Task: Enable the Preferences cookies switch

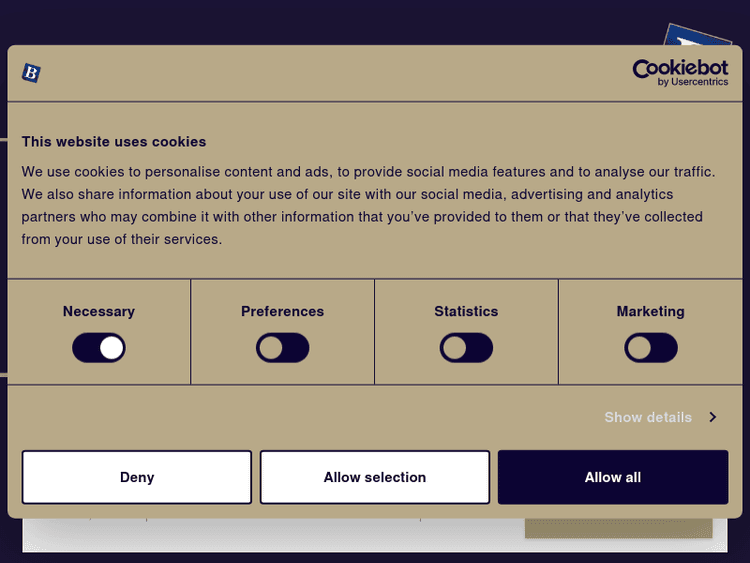Action: click(x=283, y=348)
